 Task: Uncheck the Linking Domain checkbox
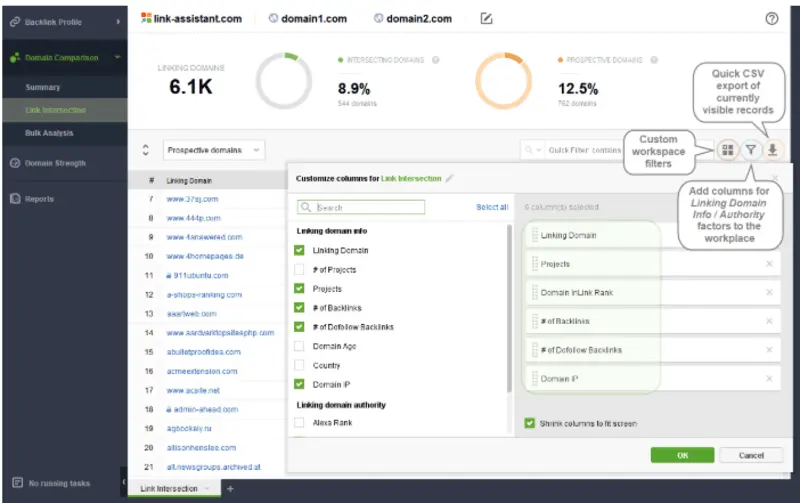[x=299, y=250]
